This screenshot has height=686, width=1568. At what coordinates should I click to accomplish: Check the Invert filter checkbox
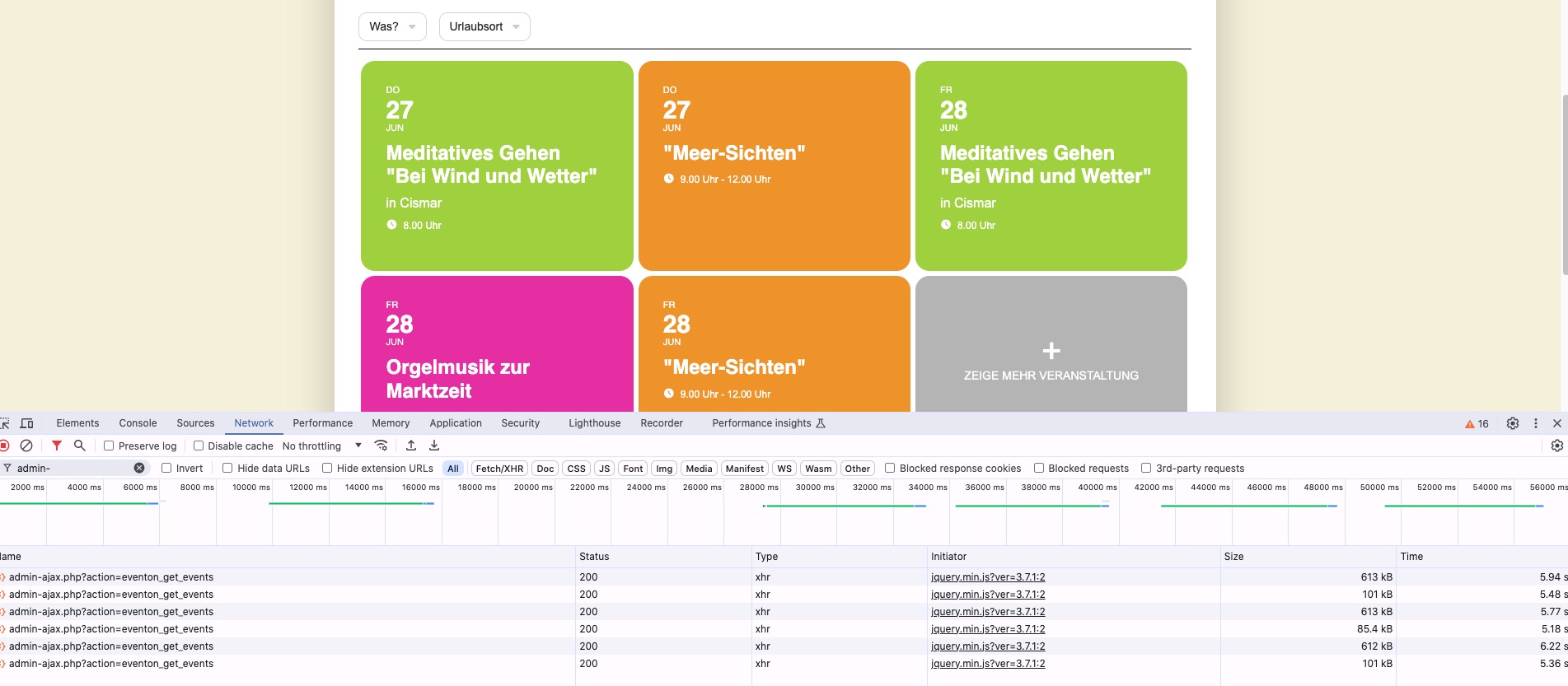166,468
